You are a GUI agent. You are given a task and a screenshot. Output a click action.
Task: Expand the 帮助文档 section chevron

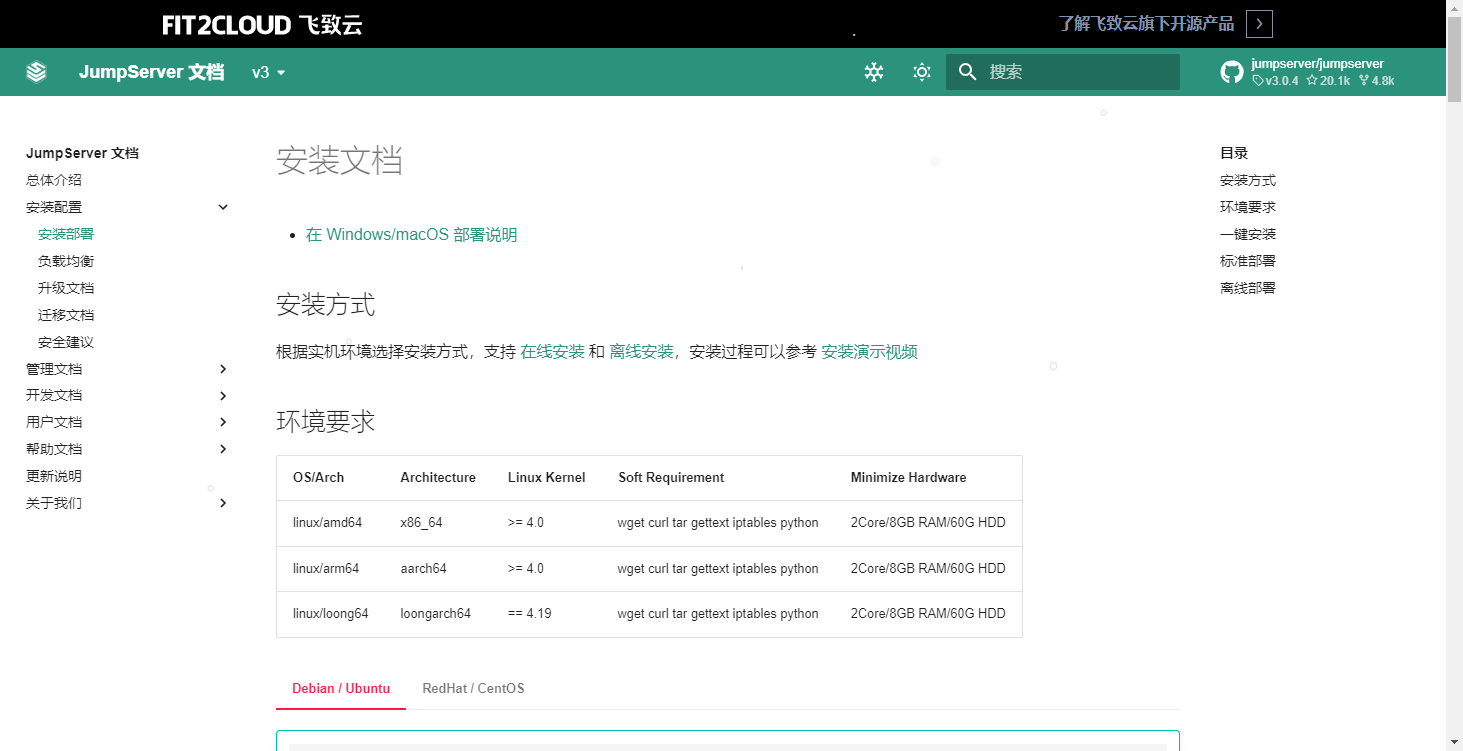click(x=223, y=449)
